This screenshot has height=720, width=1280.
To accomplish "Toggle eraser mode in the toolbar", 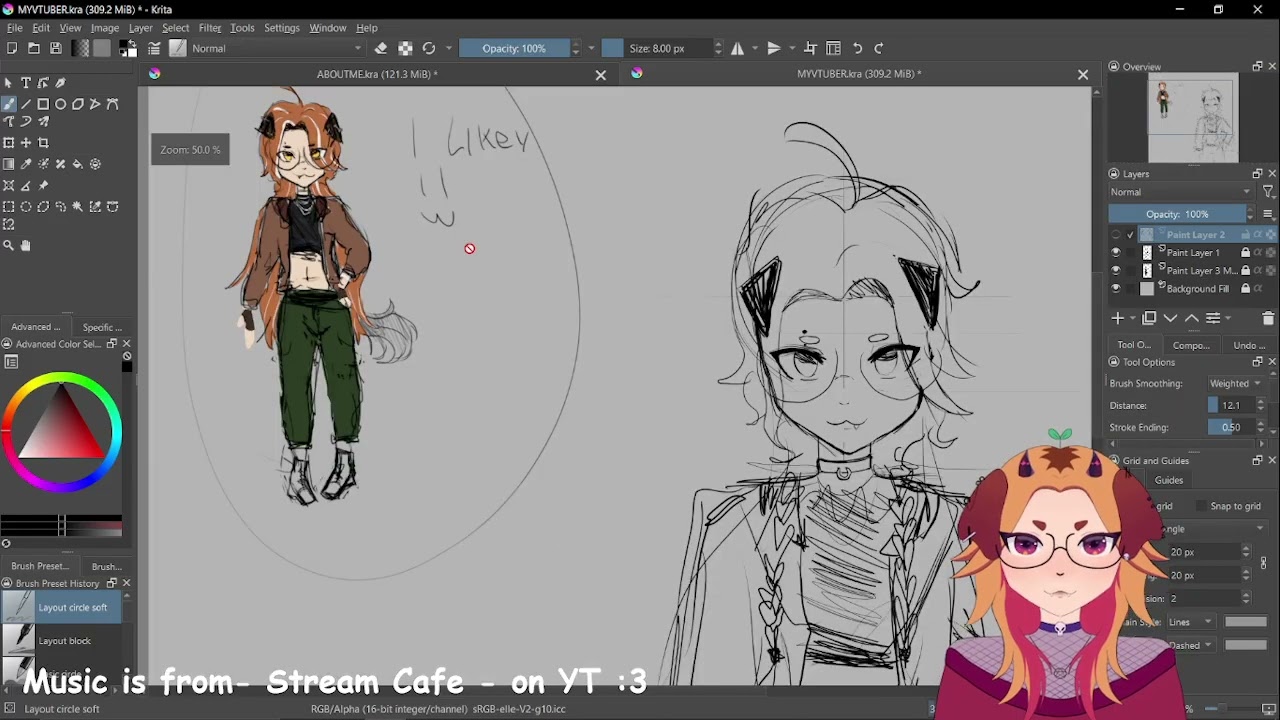I will point(381,48).
